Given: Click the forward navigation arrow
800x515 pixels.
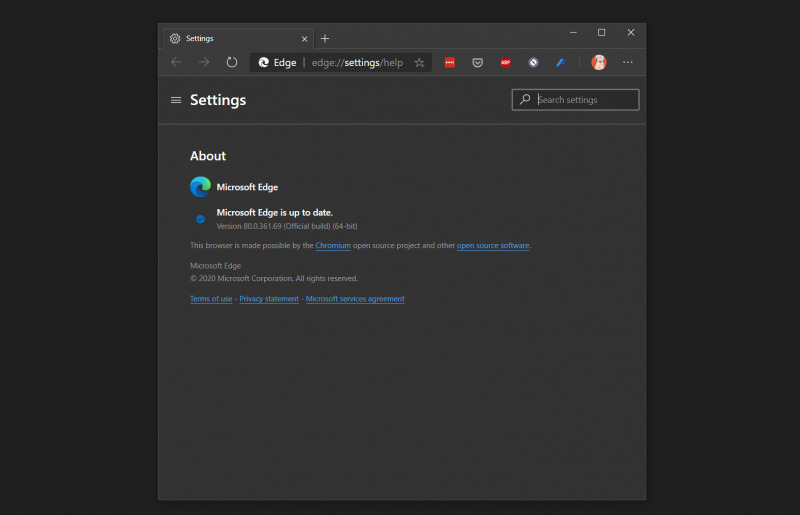Looking at the screenshot, I should pyautogui.click(x=204, y=62).
